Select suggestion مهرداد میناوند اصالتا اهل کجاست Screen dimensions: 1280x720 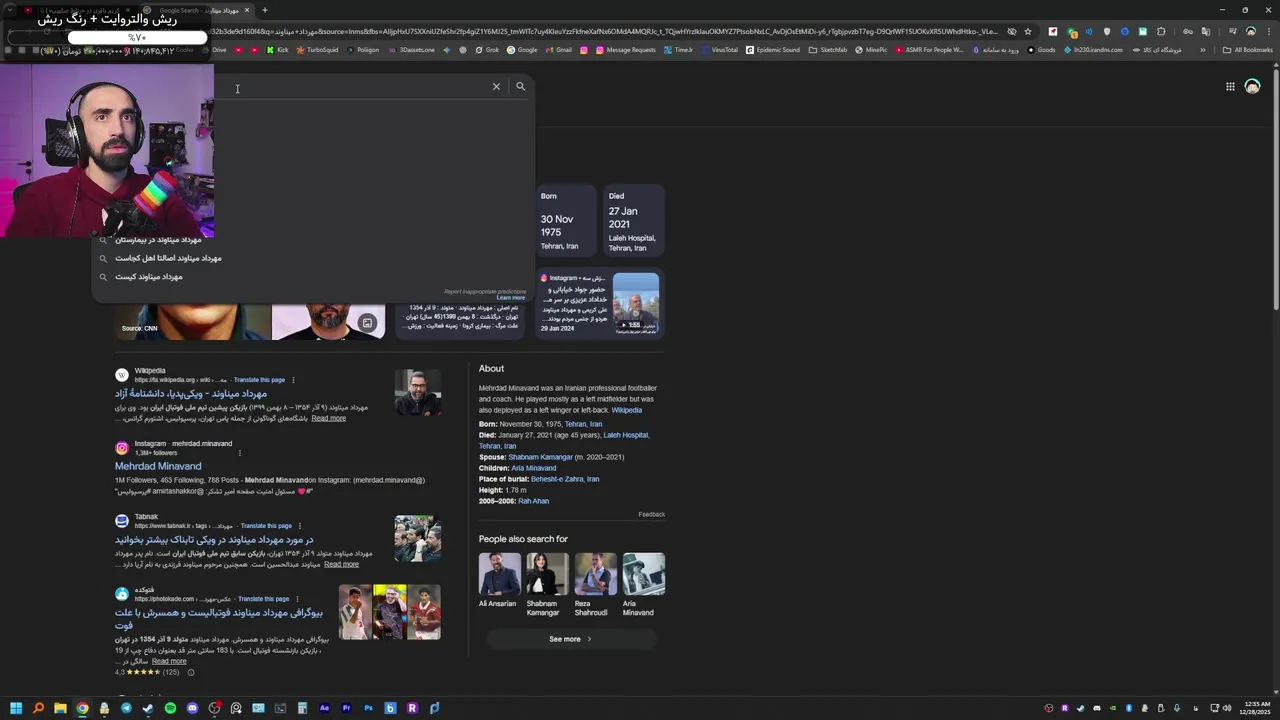point(168,258)
